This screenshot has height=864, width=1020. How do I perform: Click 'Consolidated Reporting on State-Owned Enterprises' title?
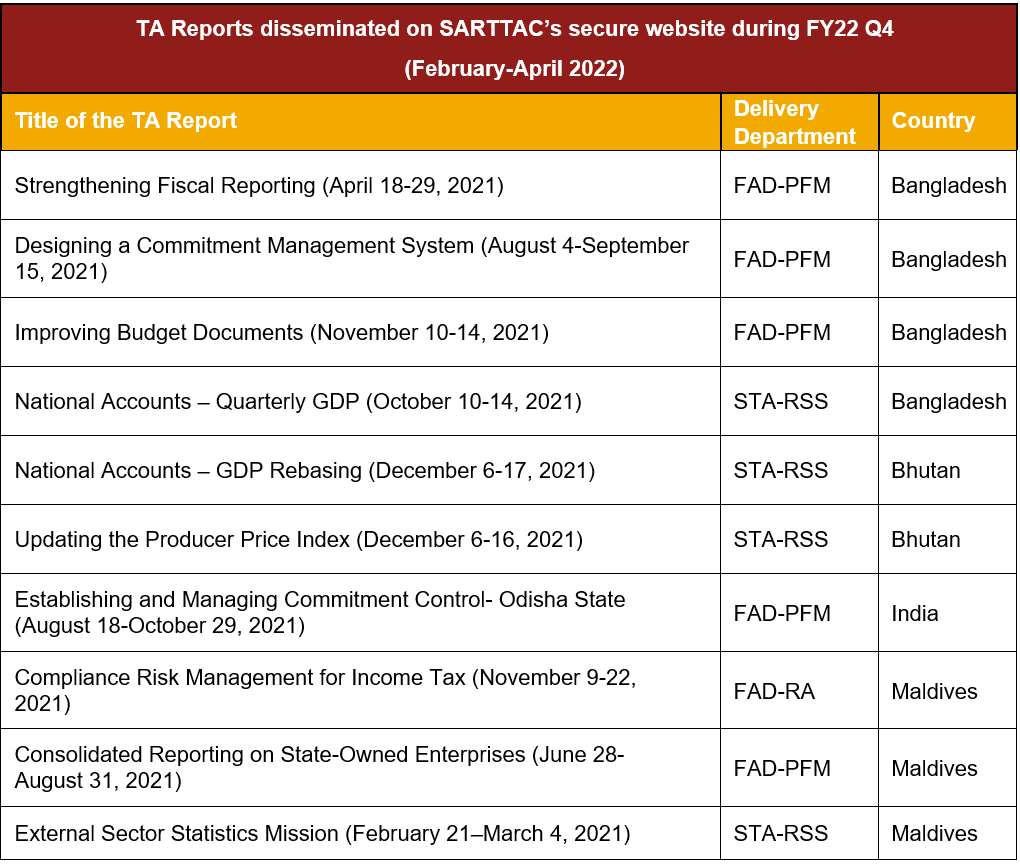270,754
